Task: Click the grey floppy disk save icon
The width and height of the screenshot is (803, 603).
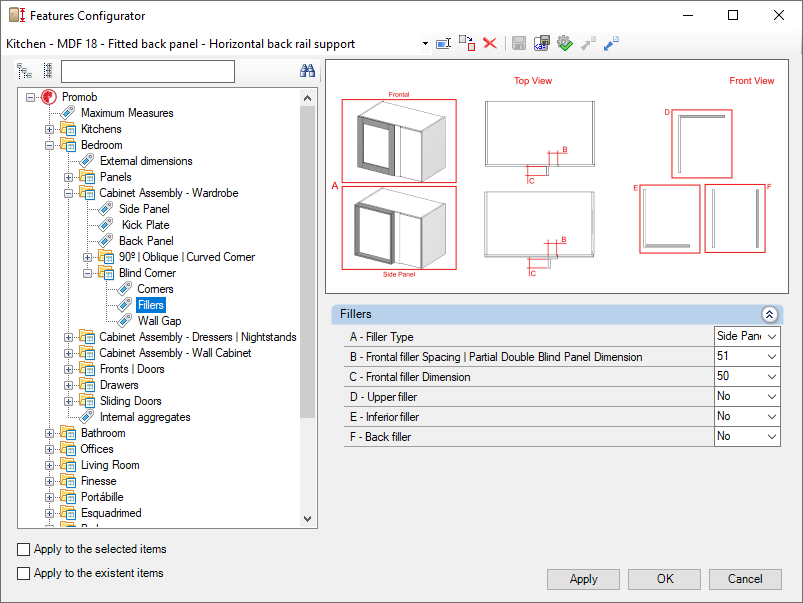Action: 519,44
